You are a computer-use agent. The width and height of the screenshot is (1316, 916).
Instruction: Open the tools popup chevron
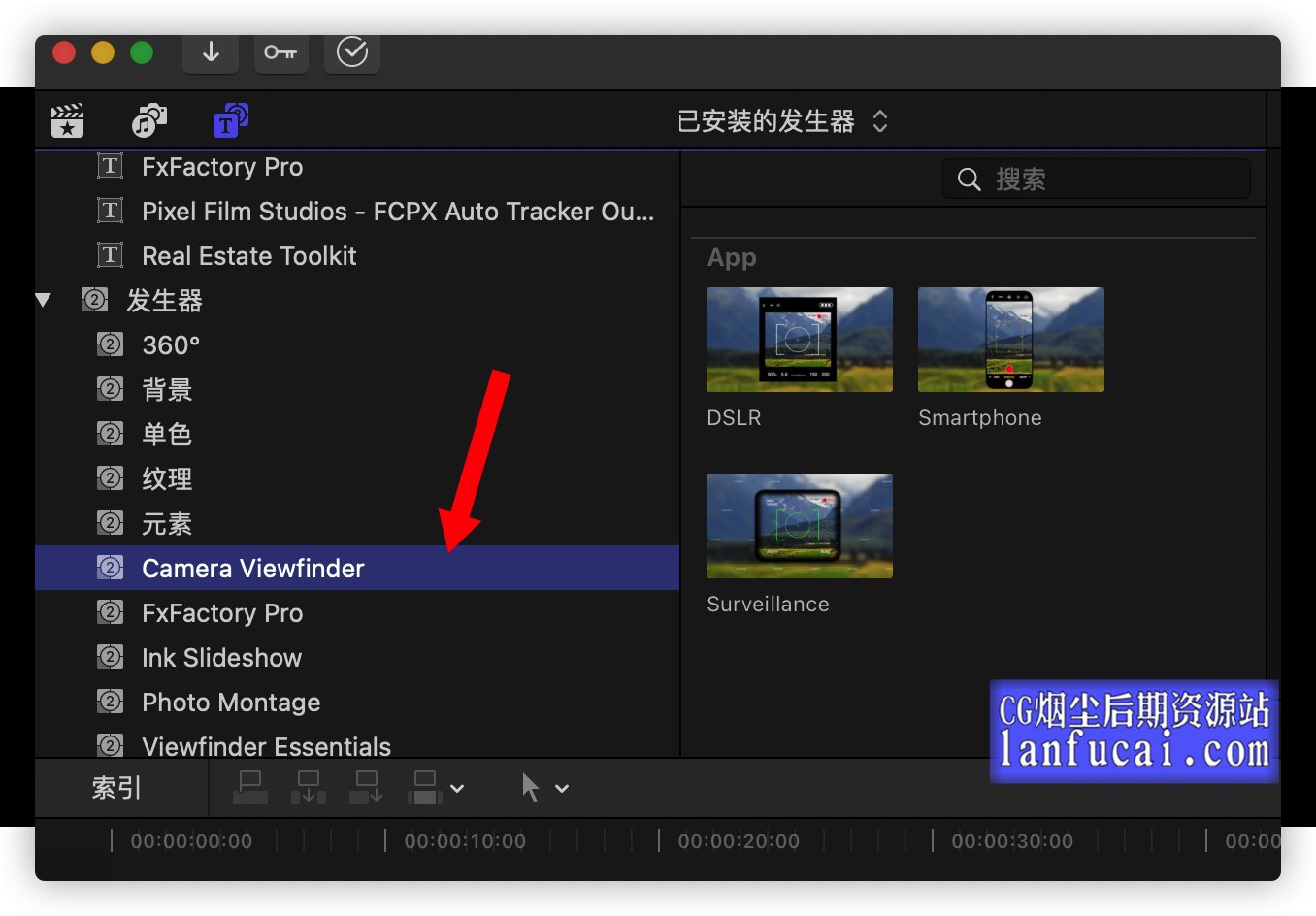[562, 789]
